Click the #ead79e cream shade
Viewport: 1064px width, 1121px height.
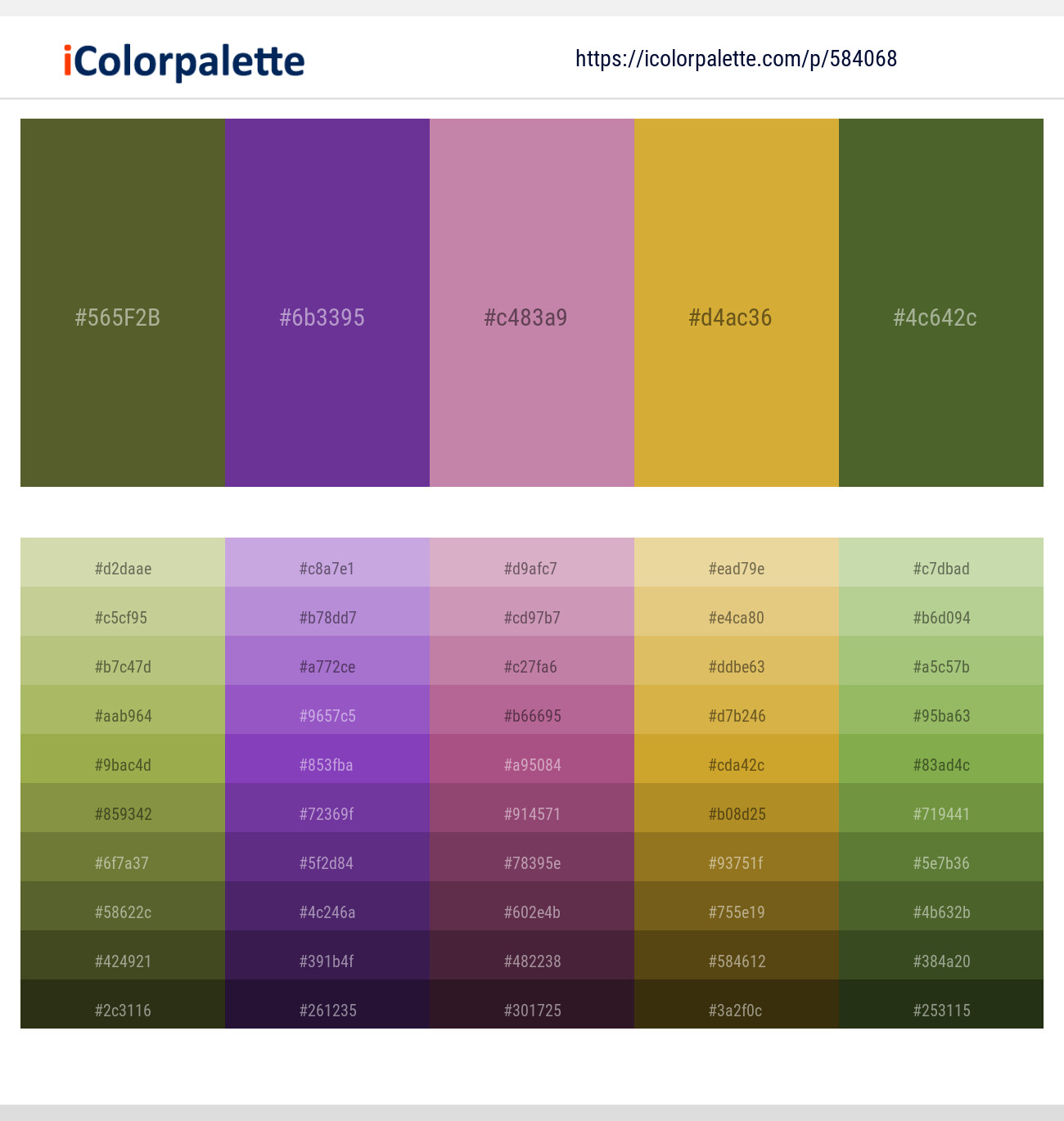[736, 568]
